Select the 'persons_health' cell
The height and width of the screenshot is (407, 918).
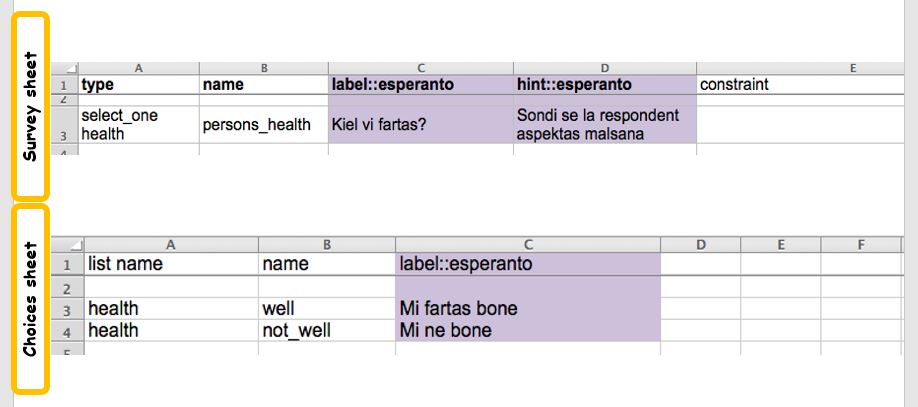point(264,126)
